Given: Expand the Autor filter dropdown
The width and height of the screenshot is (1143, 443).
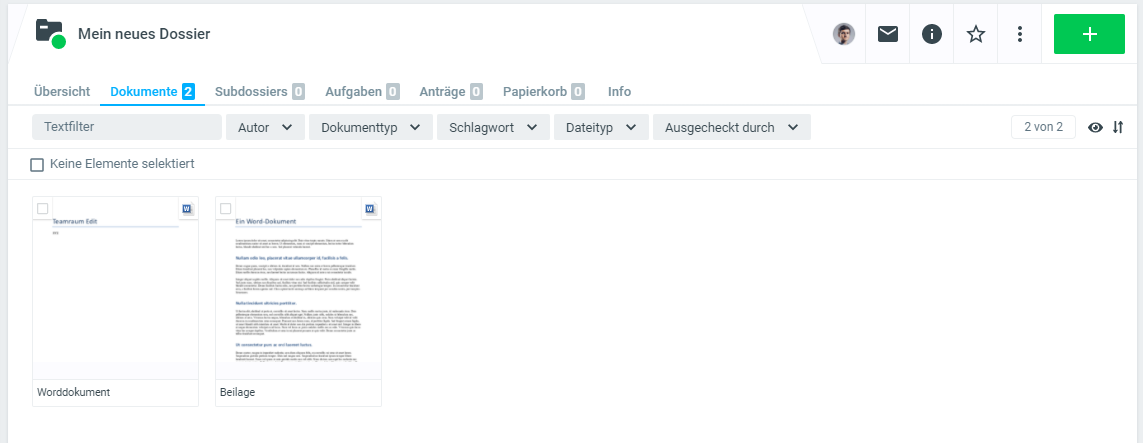Looking at the screenshot, I should [265, 127].
